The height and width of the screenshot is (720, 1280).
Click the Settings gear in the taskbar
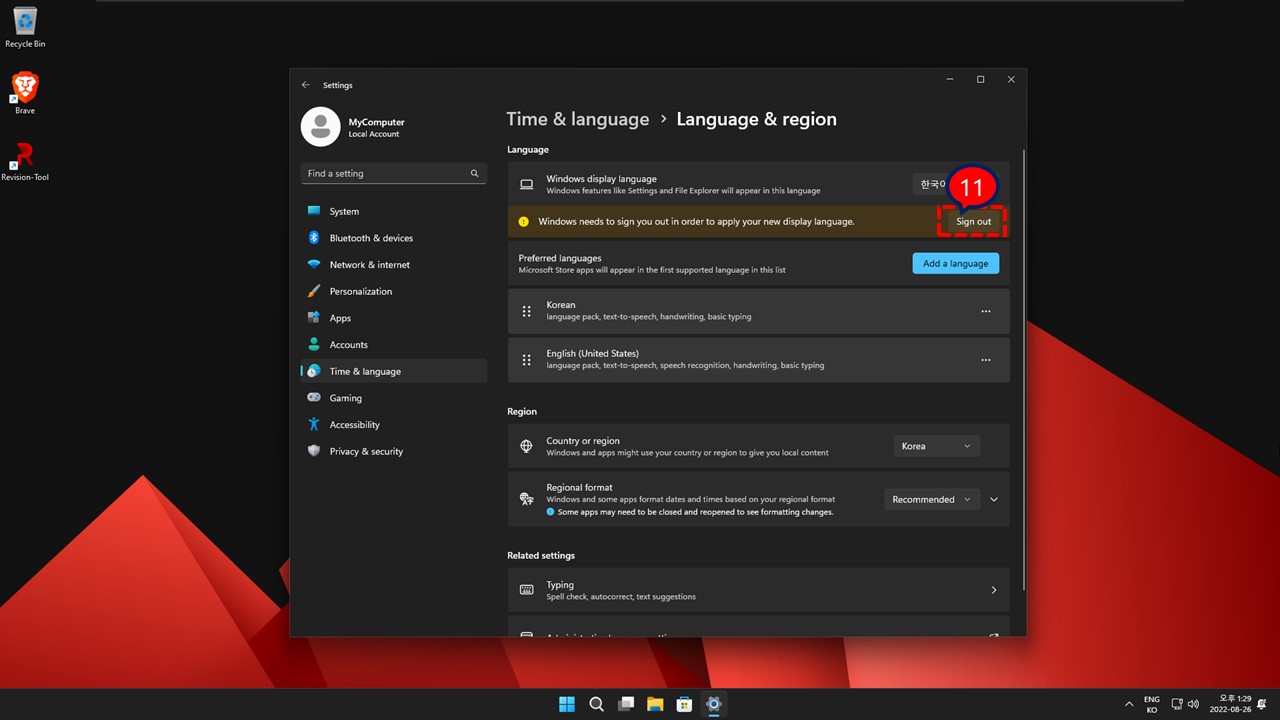pos(713,704)
